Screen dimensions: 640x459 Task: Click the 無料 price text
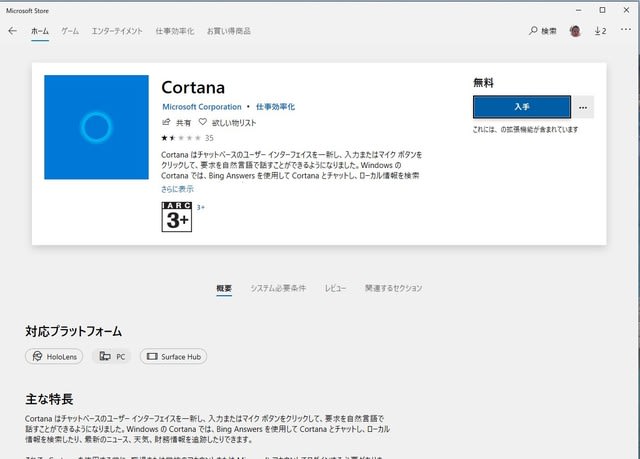pos(483,83)
